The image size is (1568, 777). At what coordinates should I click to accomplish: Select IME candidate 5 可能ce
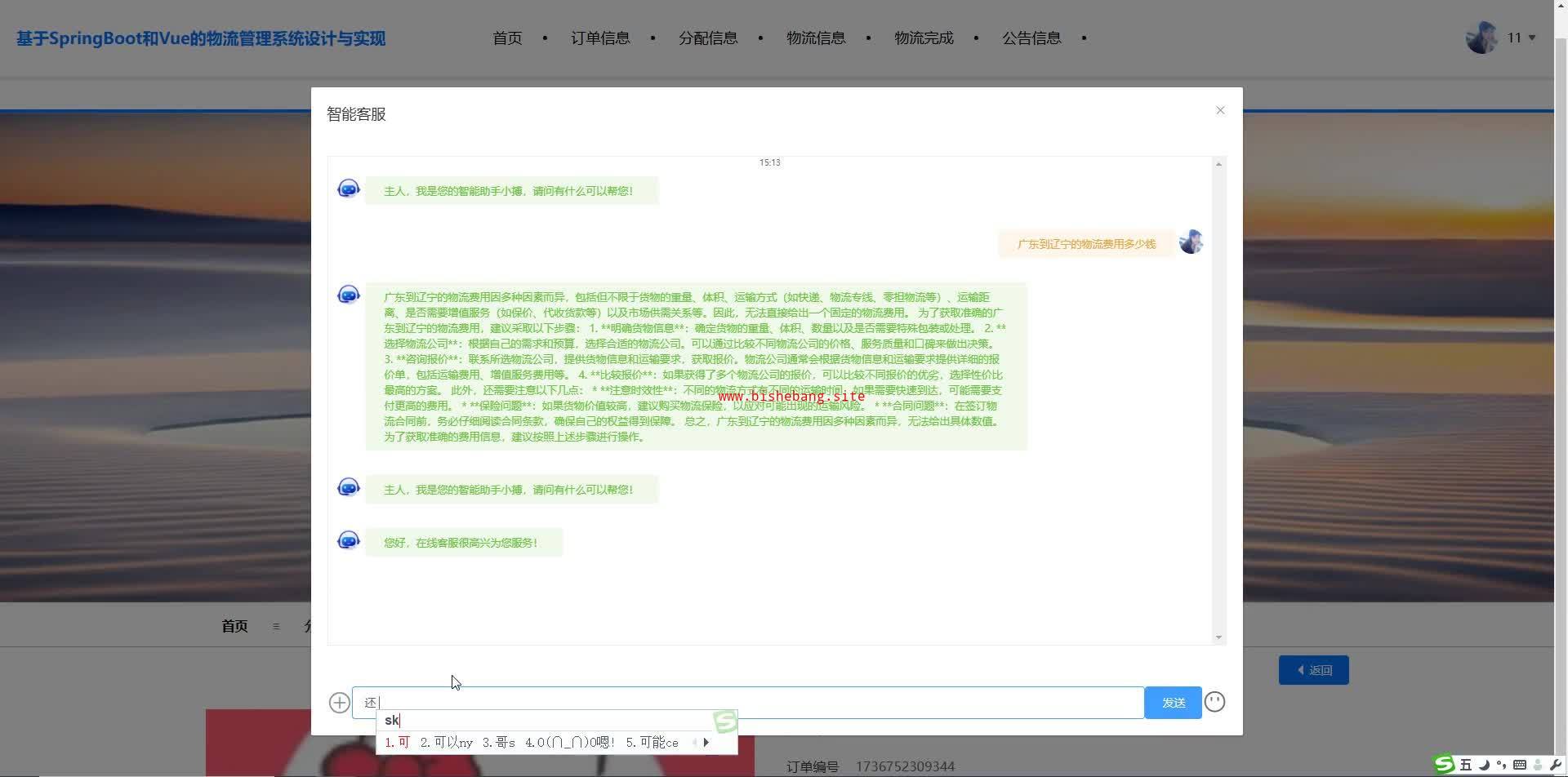[x=652, y=743]
